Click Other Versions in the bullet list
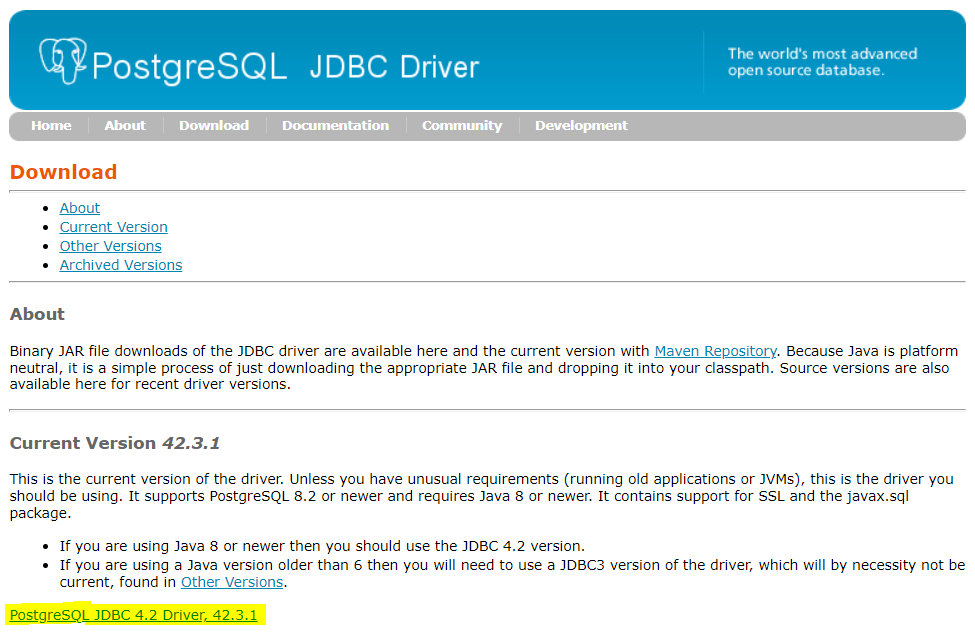This screenshot has height=638, width=975. 110,246
